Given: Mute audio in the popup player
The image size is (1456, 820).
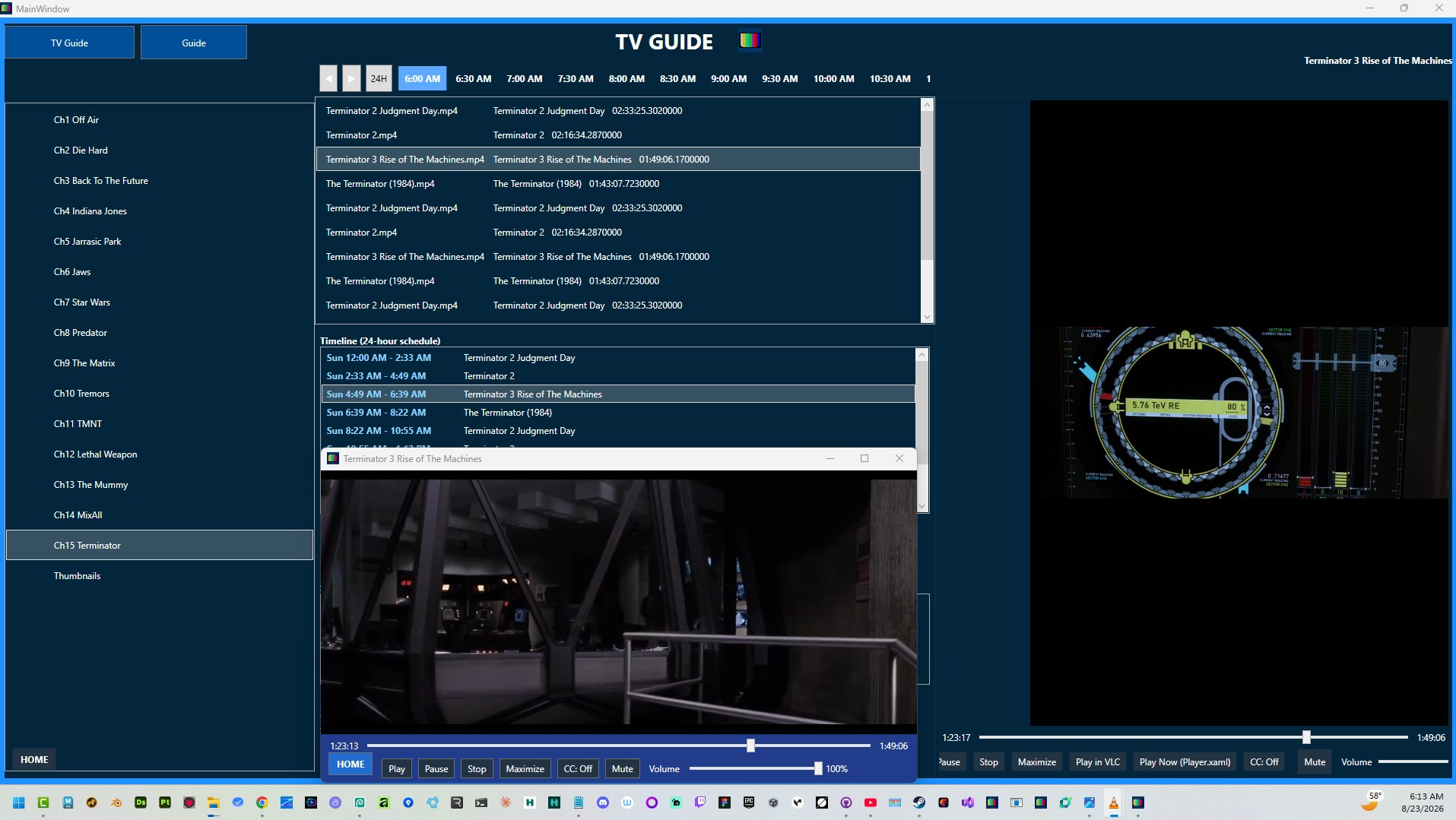Looking at the screenshot, I should click(x=623, y=768).
